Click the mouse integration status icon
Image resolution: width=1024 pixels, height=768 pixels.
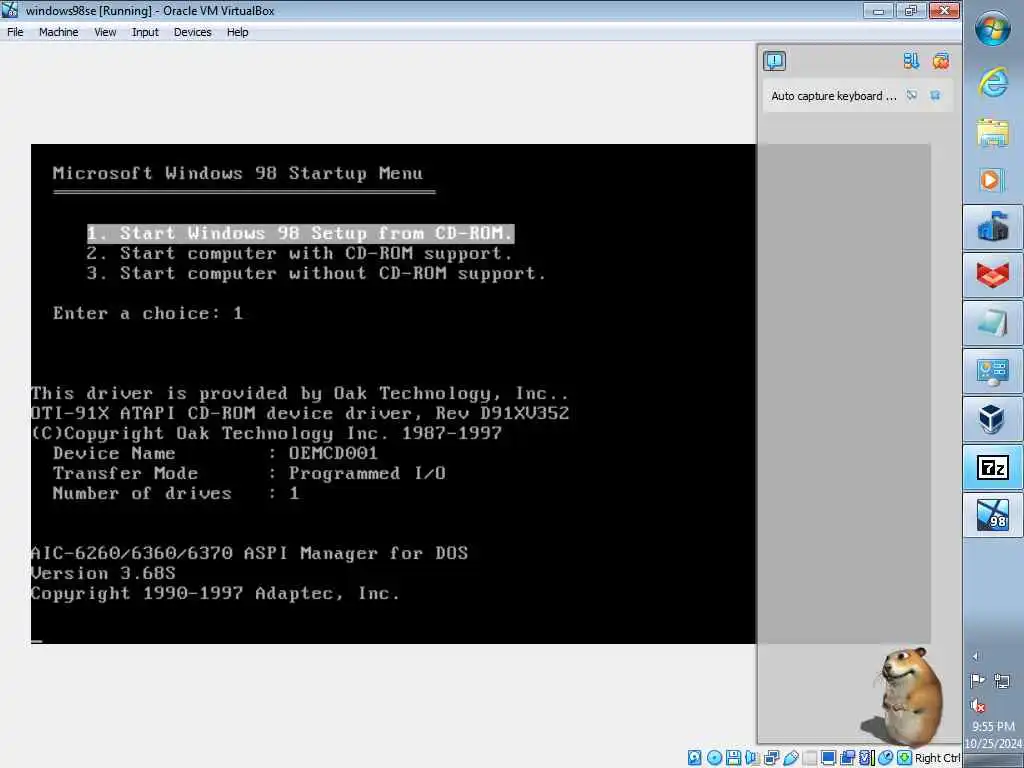886,758
